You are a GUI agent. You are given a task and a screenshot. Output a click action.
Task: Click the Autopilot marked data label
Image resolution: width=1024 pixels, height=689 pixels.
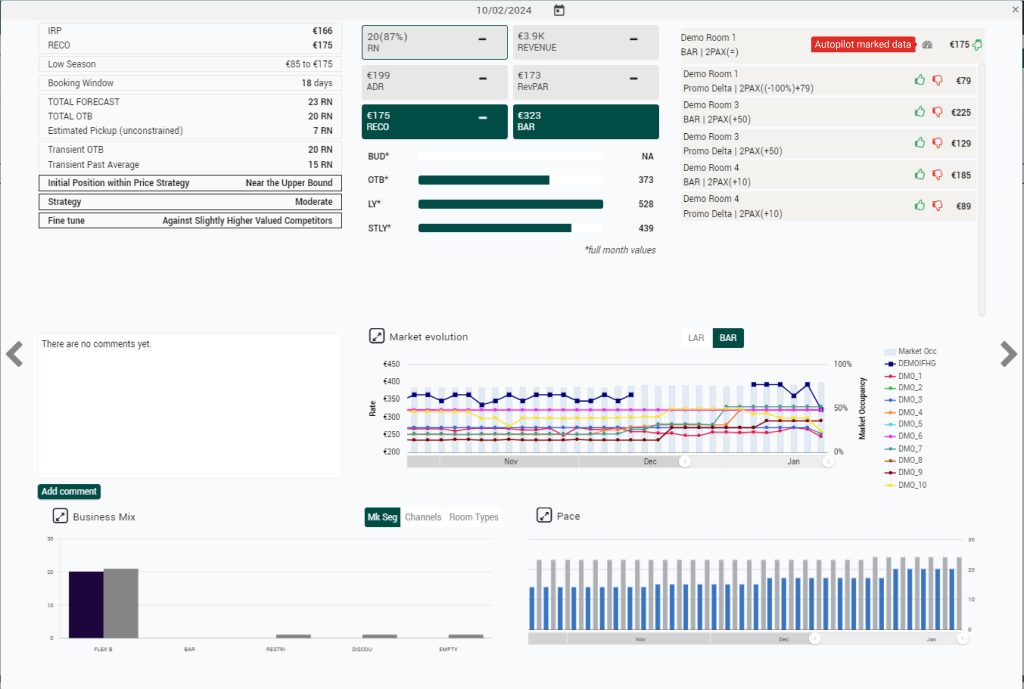pyautogui.click(x=862, y=44)
